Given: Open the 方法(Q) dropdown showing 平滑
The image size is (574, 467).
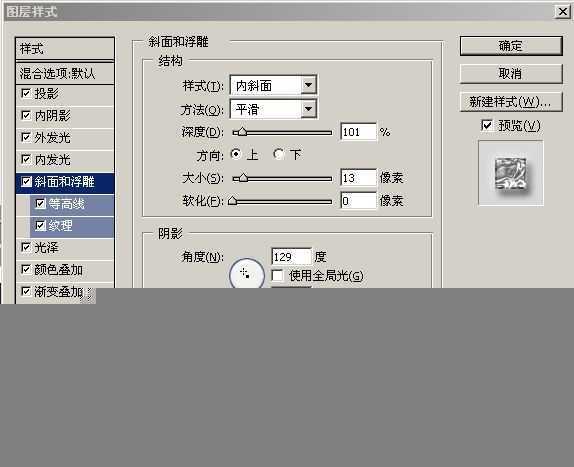Looking at the screenshot, I should [273, 109].
